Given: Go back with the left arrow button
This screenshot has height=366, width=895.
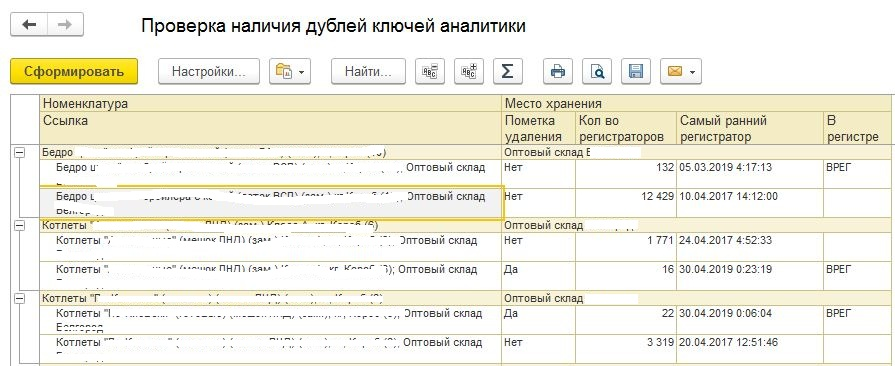Looking at the screenshot, I should pyautogui.click(x=29, y=25).
